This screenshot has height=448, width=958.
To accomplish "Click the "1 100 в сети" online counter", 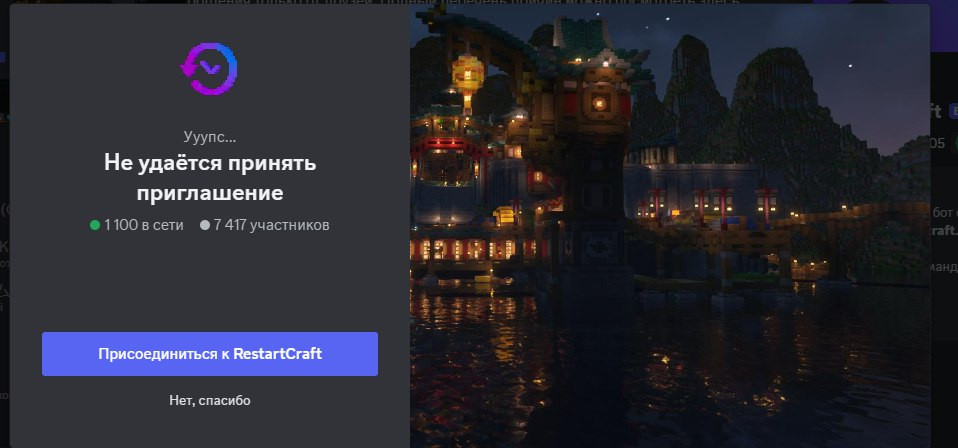I will 144,225.
